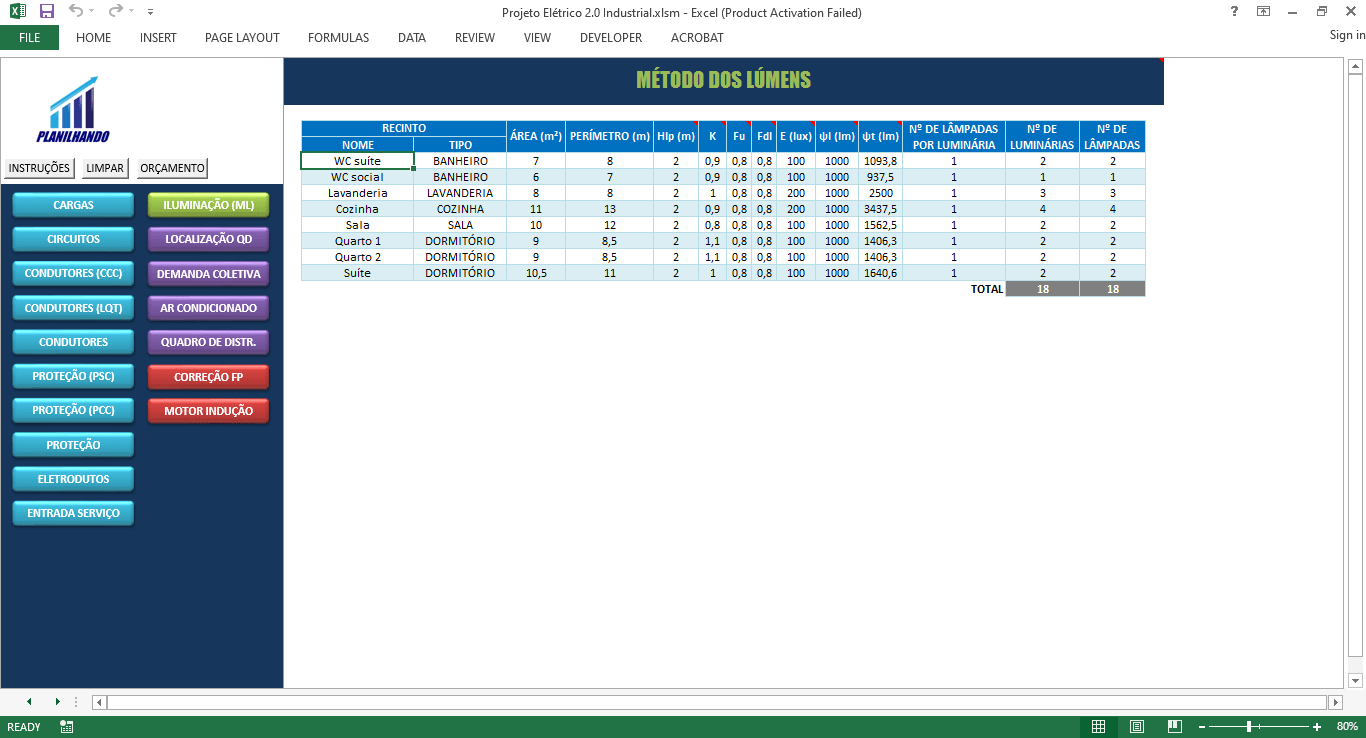Open the CARGAS sheet button
Image resolution: width=1366 pixels, height=738 pixels.
(73, 205)
